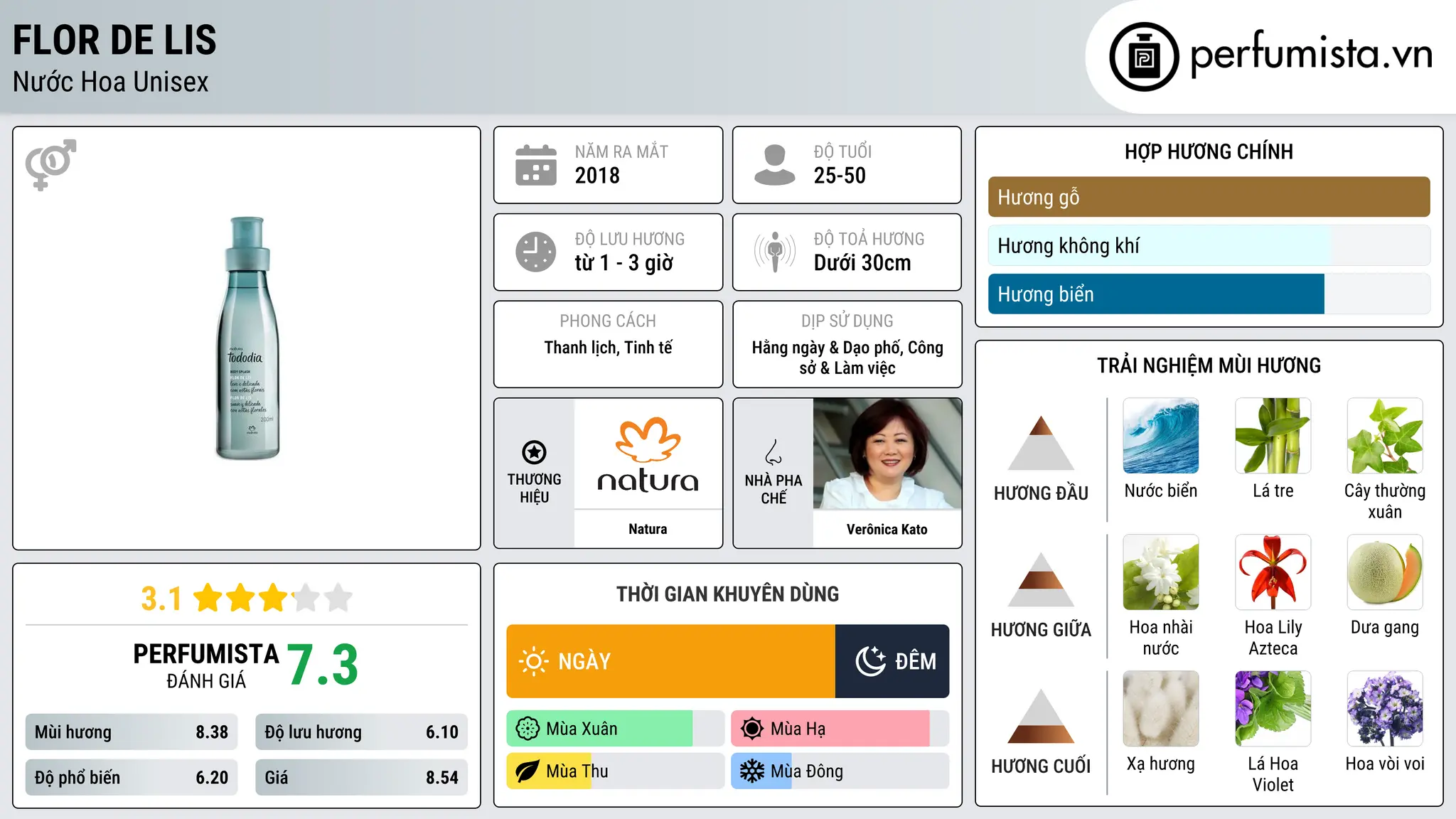Click the Ngày daytime usage bar

click(x=670, y=661)
